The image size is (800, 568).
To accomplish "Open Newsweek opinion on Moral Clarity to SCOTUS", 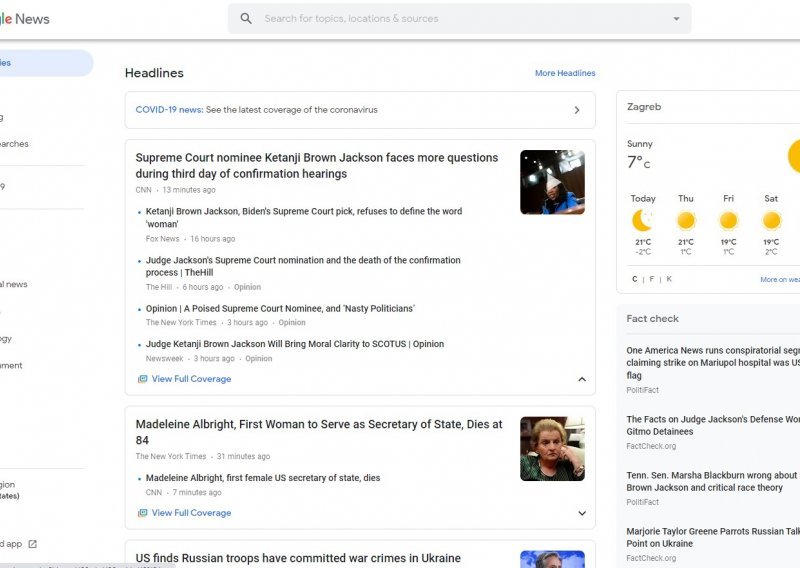I will 295,344.
